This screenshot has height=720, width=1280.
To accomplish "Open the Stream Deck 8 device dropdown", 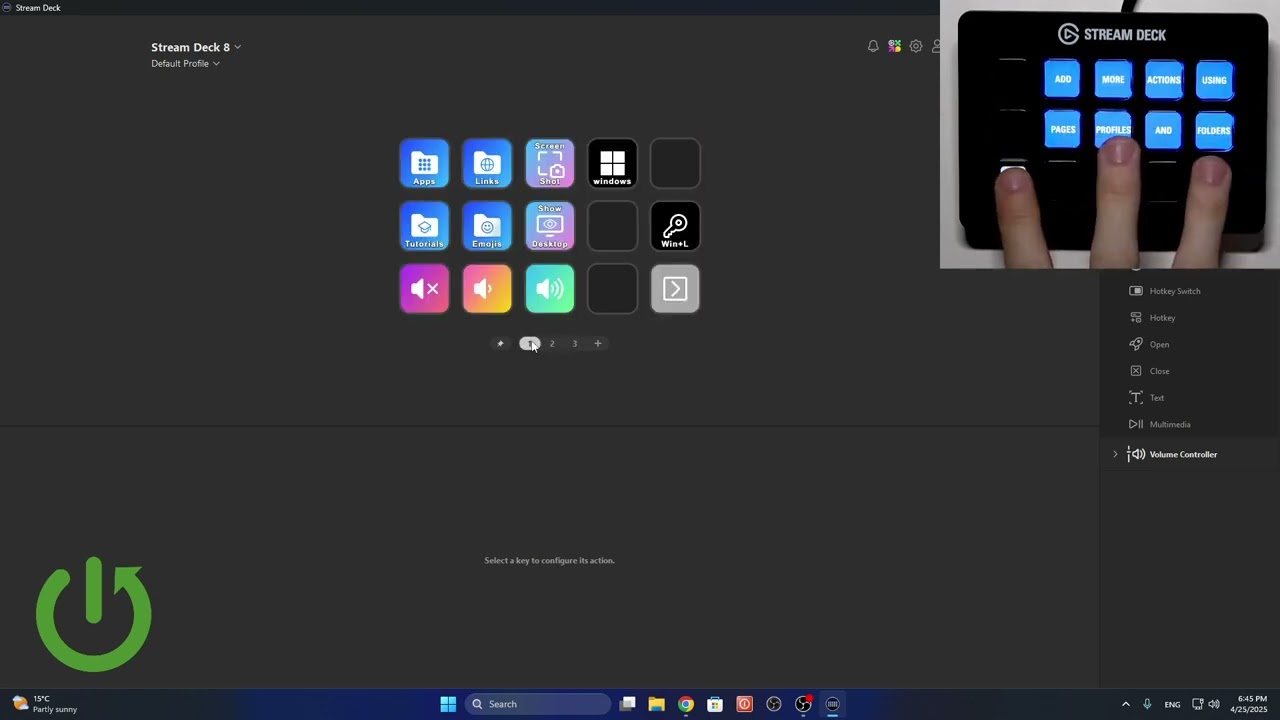I will tap(196, 47).
